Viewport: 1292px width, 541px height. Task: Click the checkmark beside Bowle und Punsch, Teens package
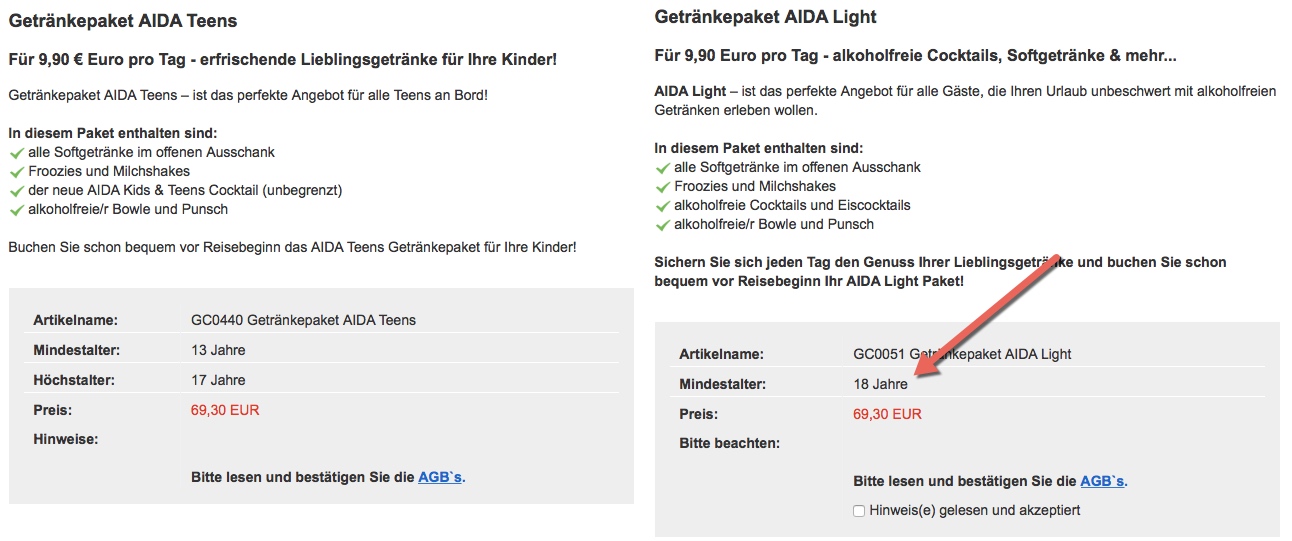click(x=16, y=210)
